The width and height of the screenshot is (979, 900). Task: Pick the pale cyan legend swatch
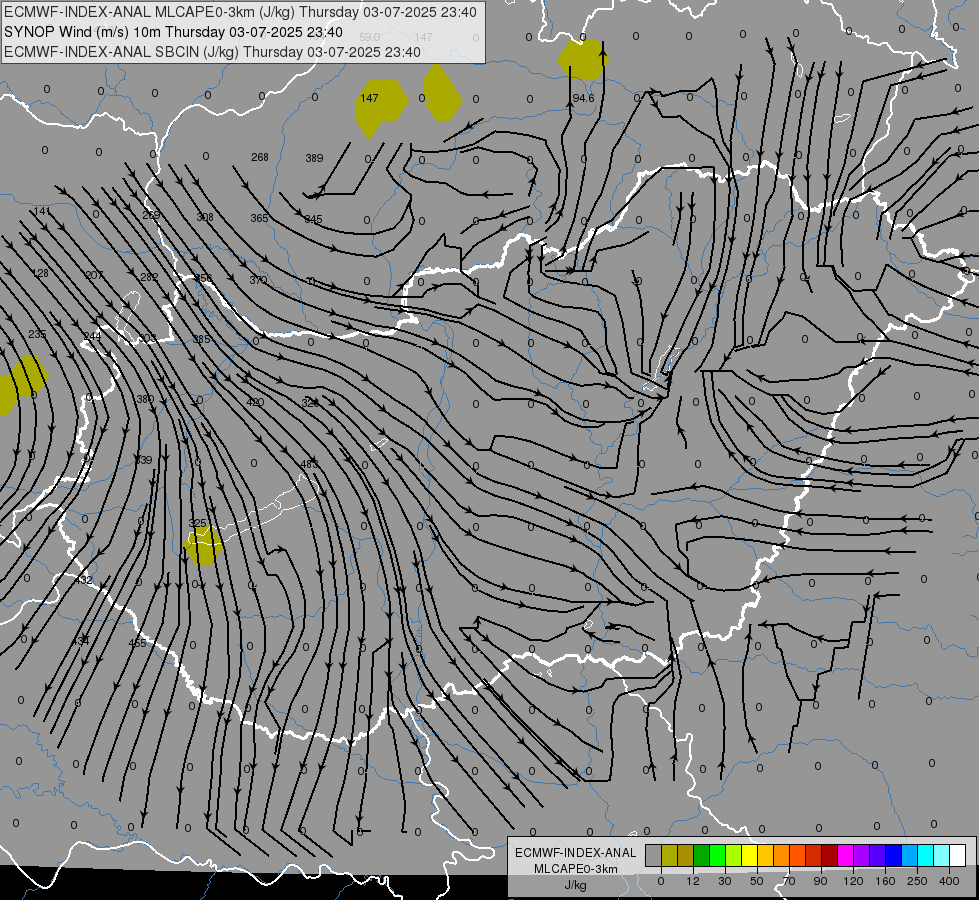[942, 855]
